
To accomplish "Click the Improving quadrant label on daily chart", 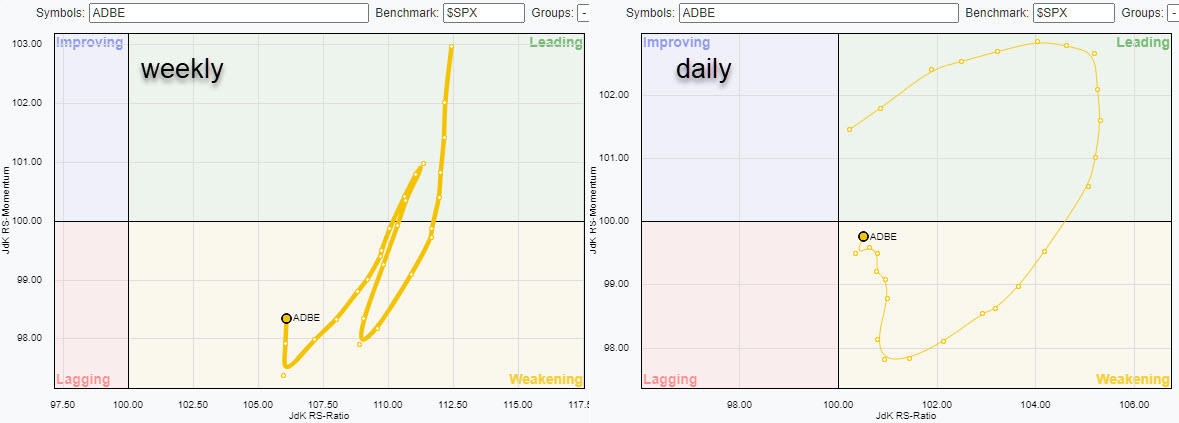I will coord(676,43).
